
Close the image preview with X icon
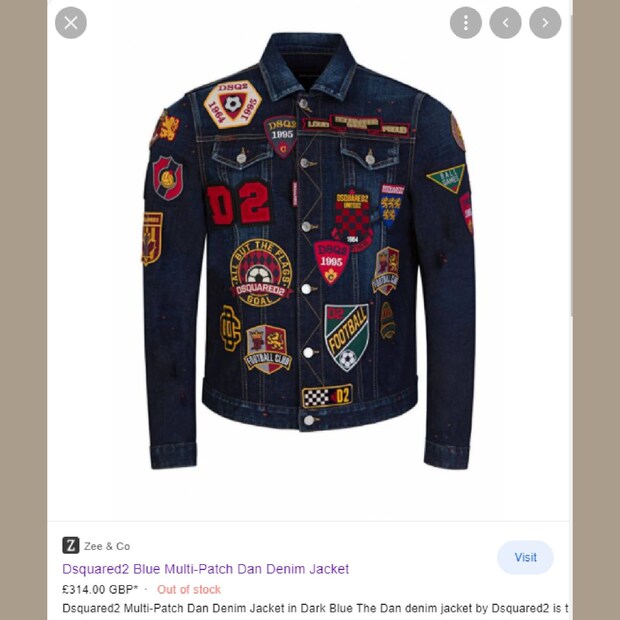(71, 23)
